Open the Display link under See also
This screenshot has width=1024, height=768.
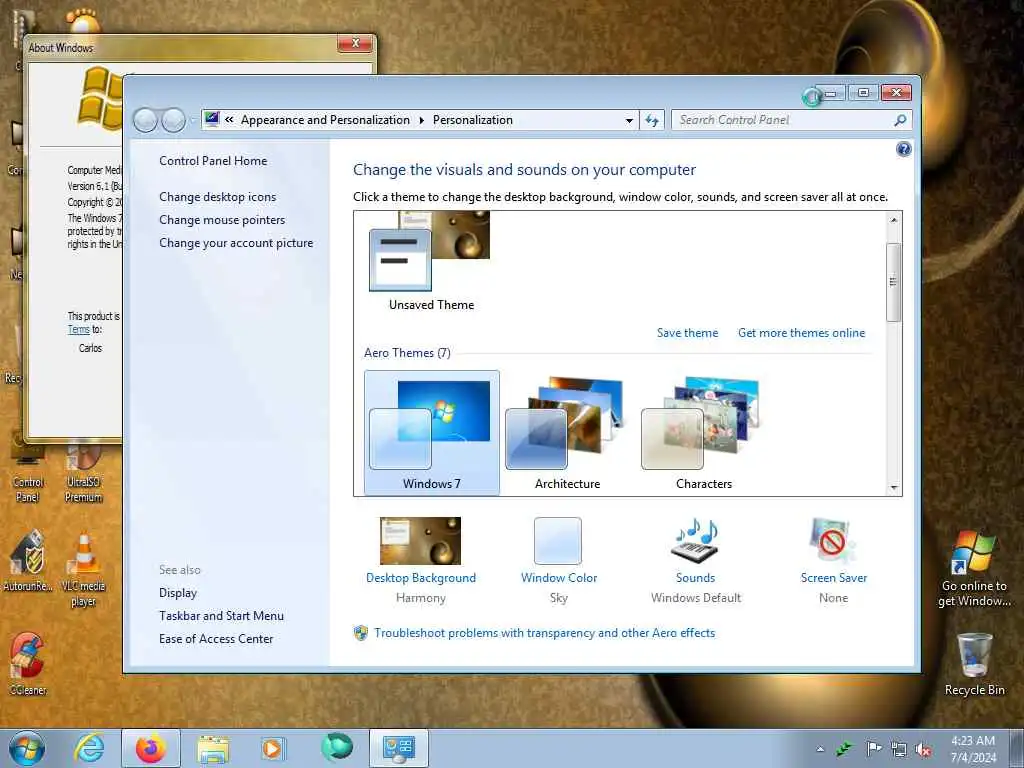pyautogui.click(x=178, y=592)
